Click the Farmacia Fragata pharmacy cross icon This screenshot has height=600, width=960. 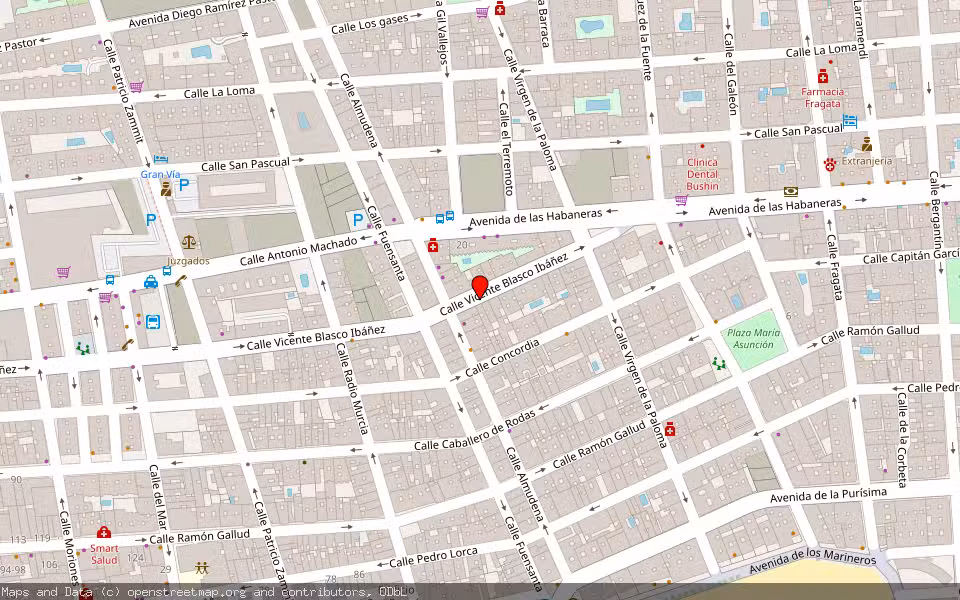(823, 77)
